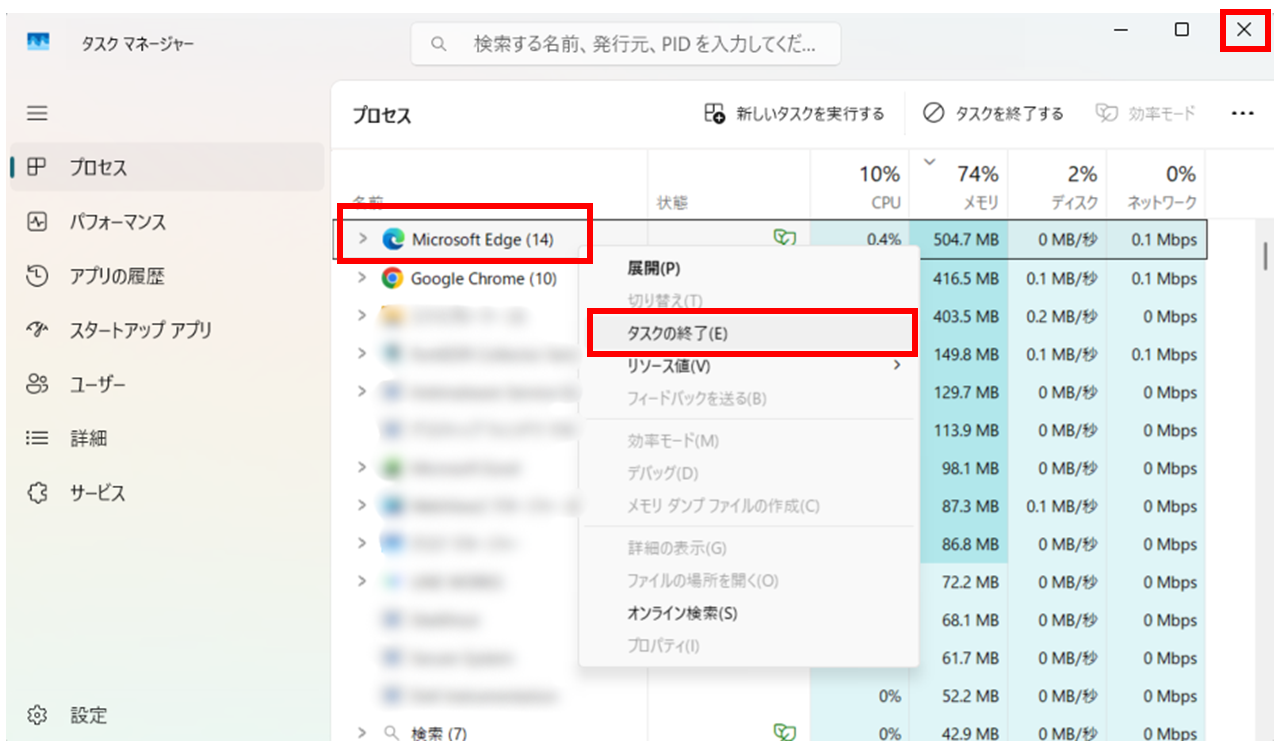Image resolution: width=1280 pixels, height=746 pixels.
Task: Click the process search input field
Action: tap(625, 44)
